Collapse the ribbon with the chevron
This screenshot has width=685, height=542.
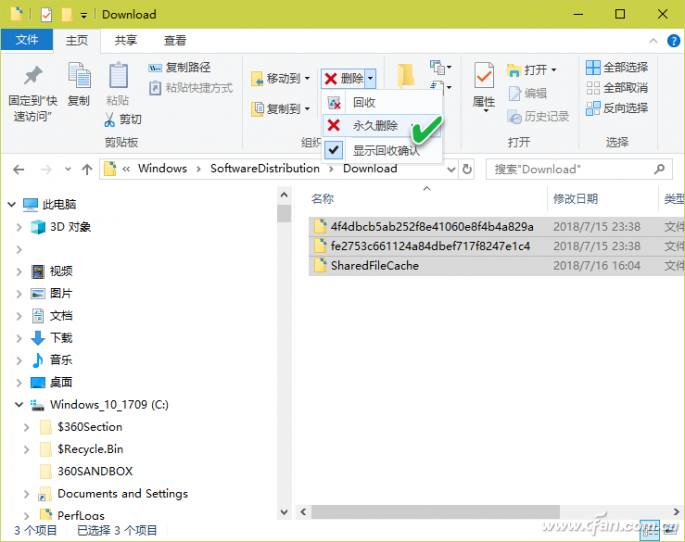pyautogui.click(x=653, y=41)
